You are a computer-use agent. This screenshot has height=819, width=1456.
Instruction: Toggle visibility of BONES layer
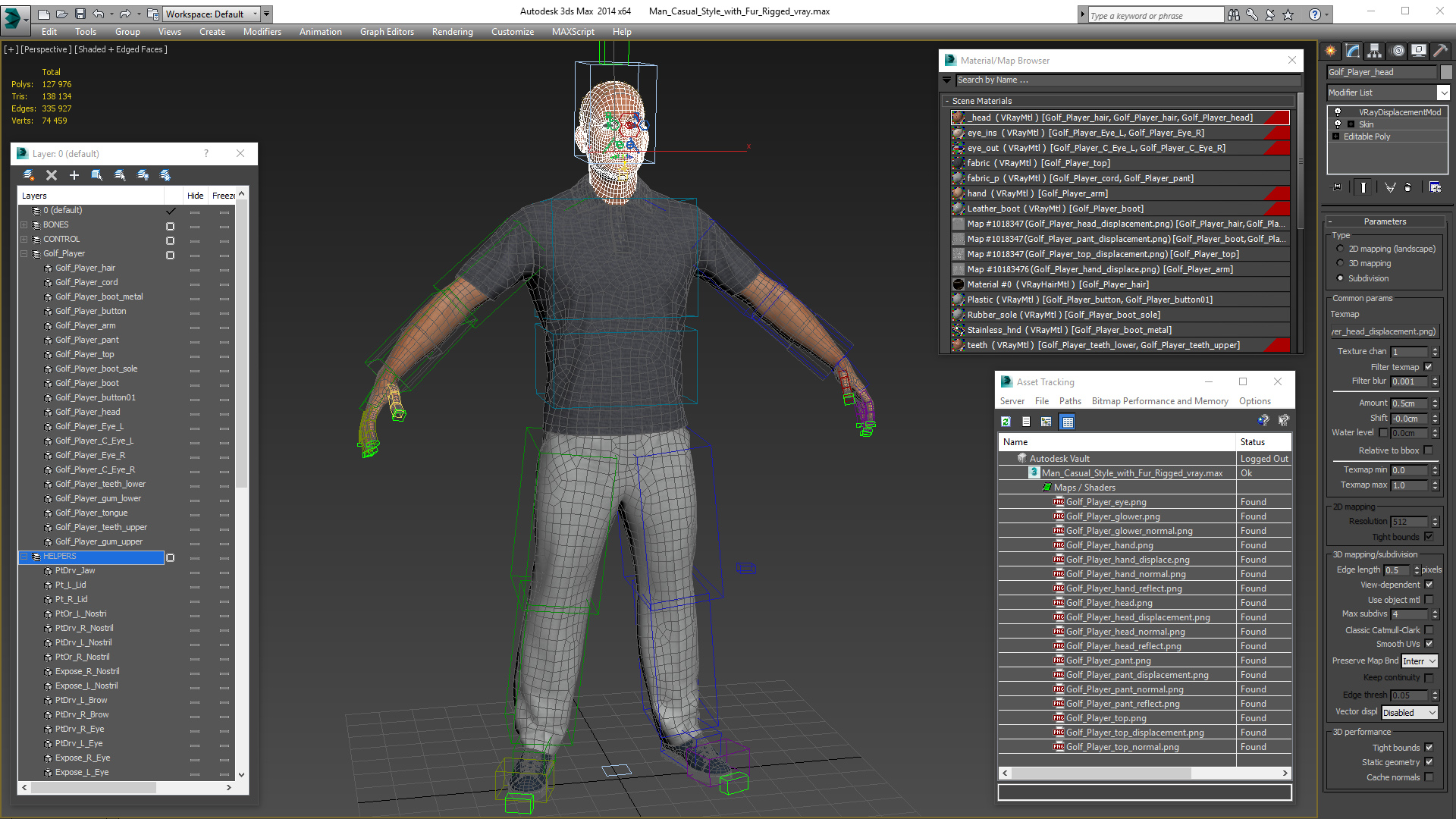tap(170, 224)
